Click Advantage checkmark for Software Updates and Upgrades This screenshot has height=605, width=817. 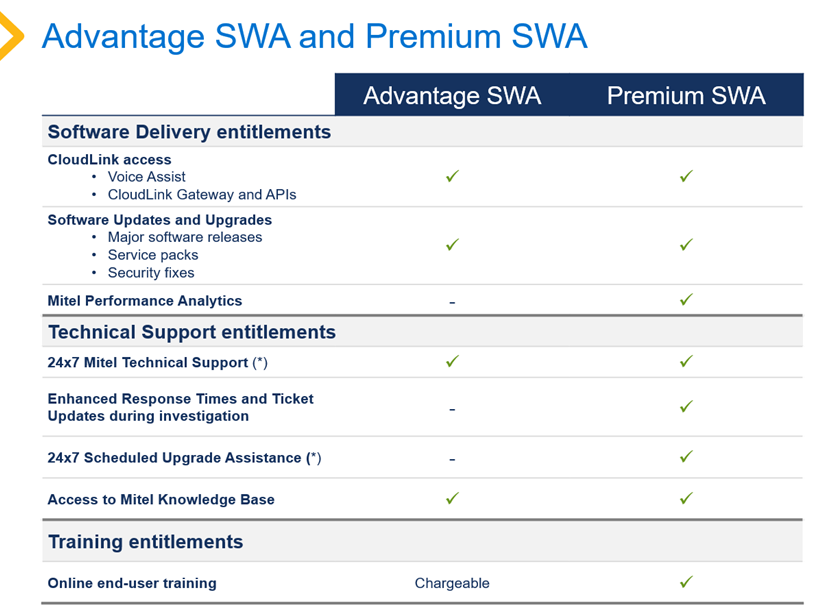pos(452,244)
